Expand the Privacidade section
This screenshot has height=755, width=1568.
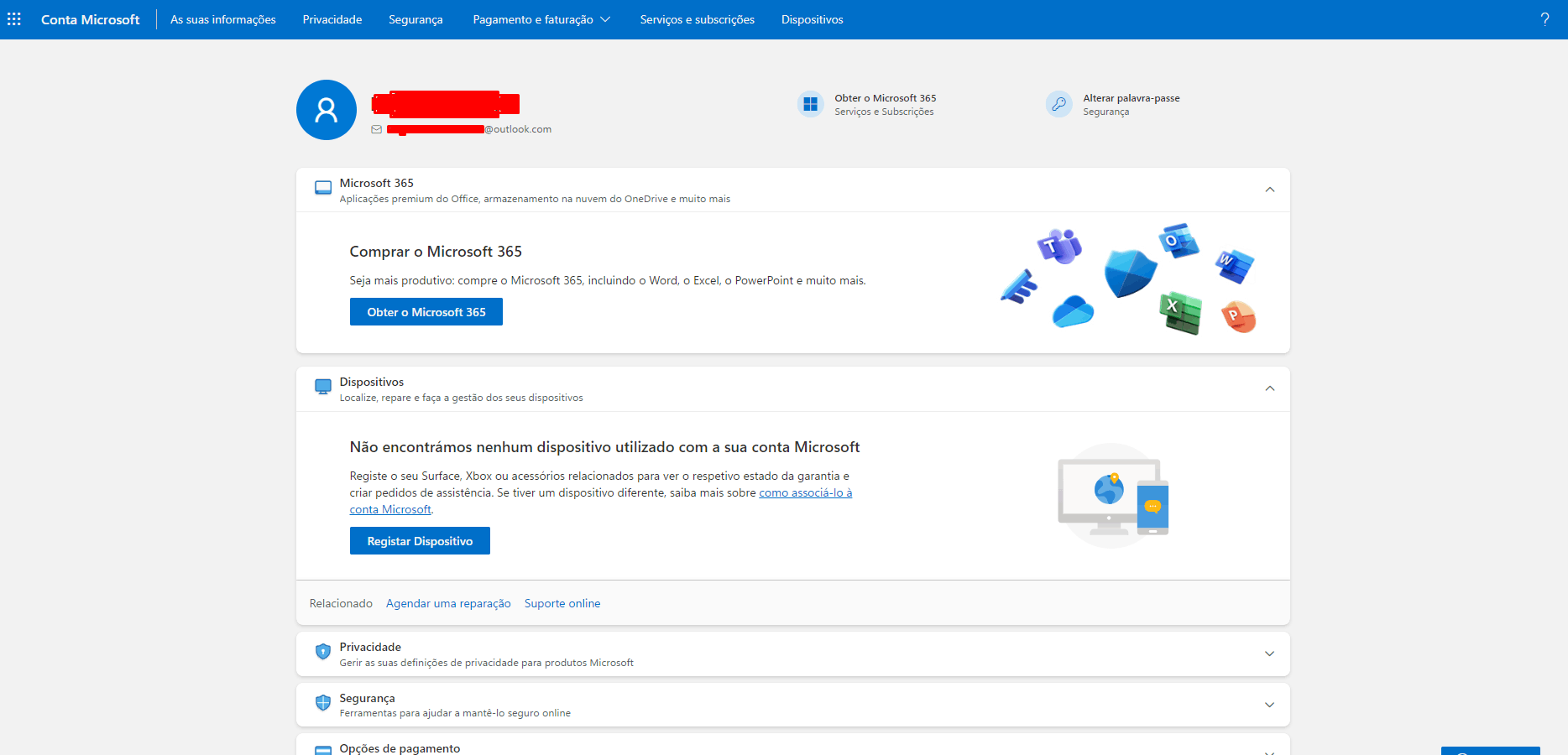pos(1269,653)
